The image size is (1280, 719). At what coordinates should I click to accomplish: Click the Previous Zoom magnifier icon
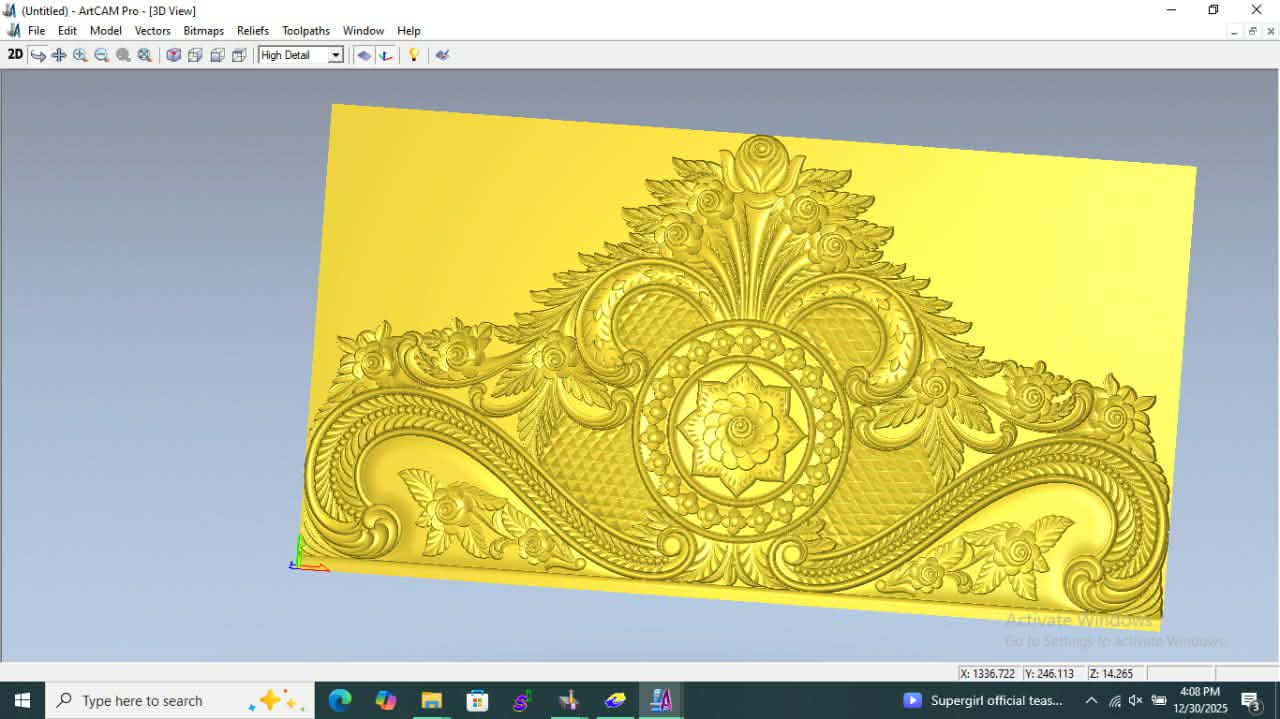point(123,55)
